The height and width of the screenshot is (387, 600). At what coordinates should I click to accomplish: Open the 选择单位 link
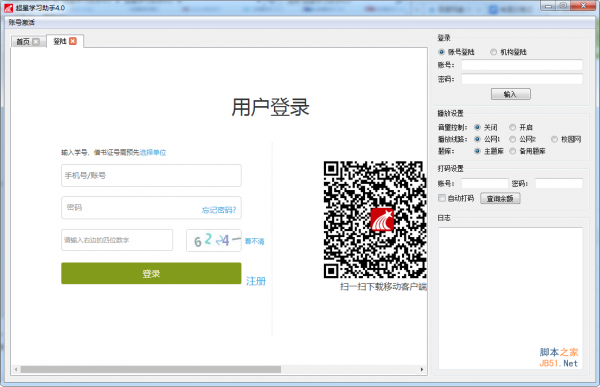[x=153, y=152]
